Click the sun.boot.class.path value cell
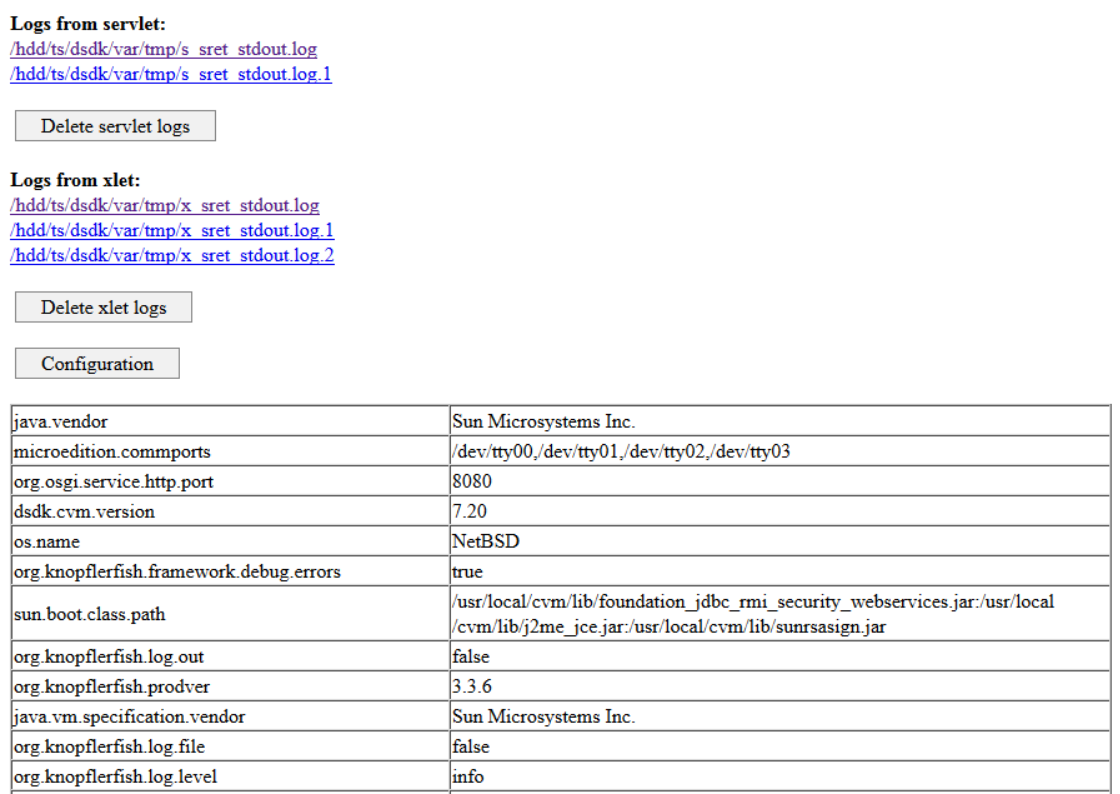The width and height of the screenshot is (1120, 794). [x=700, y=614]
